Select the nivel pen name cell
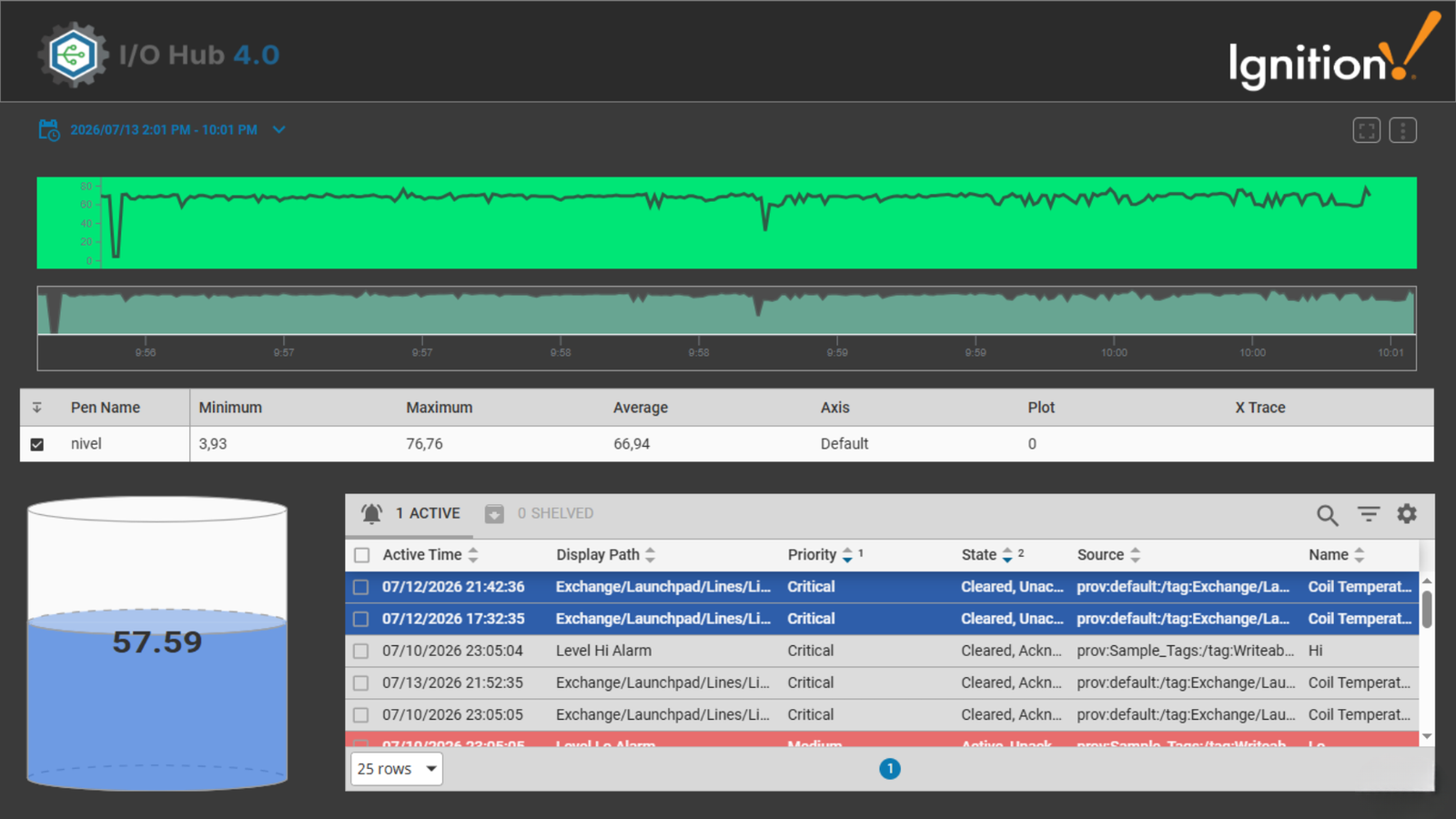1456x819 pixels. coord(86,444)
